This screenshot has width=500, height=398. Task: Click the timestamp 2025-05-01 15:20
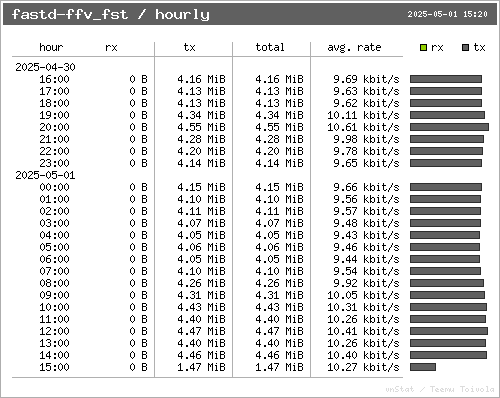(447, 14)
